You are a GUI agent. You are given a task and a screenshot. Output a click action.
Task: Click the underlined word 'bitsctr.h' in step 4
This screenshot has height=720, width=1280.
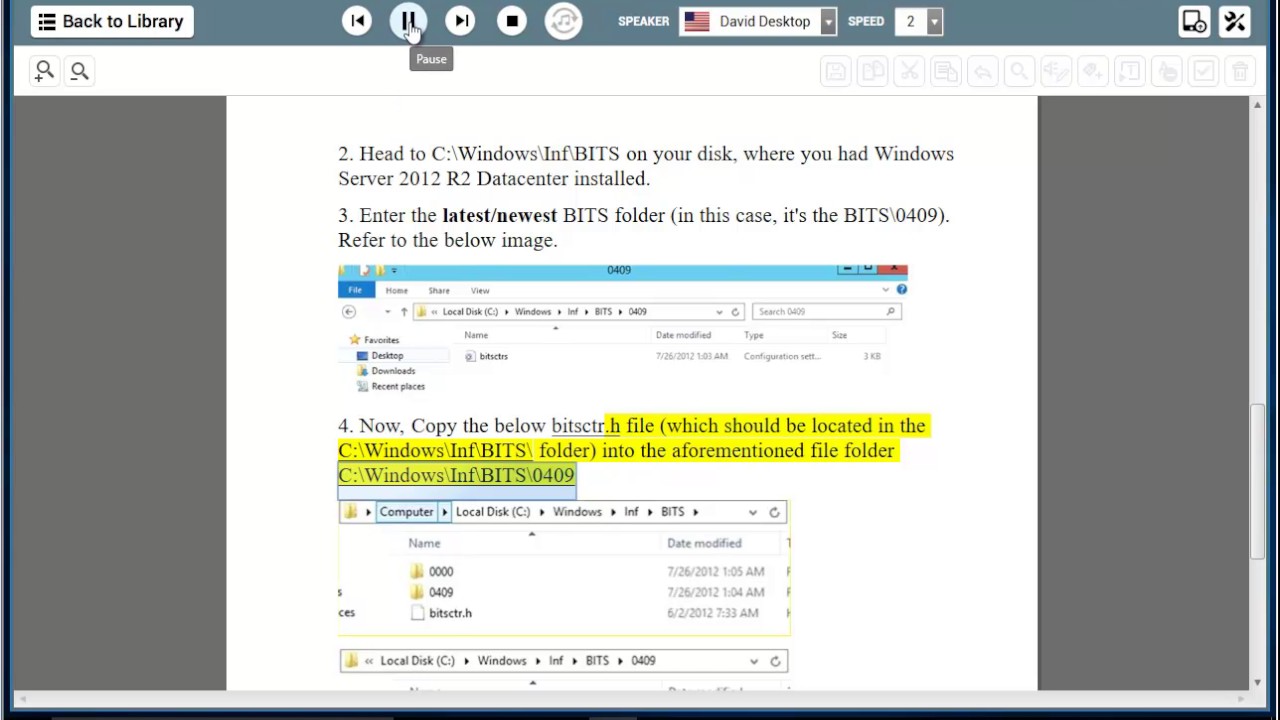585,426
